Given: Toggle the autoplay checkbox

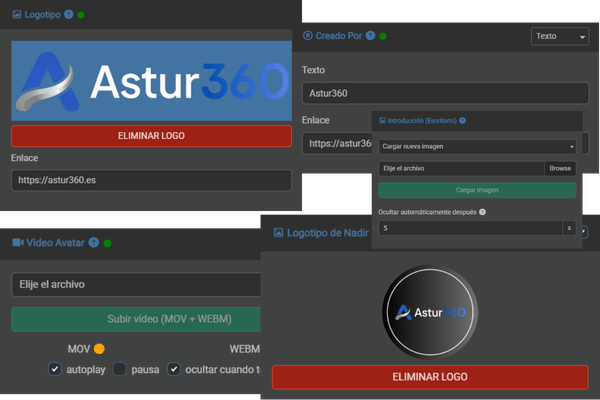Looking at the screenshot, I should pyautogui.click(x=55, y=369).
